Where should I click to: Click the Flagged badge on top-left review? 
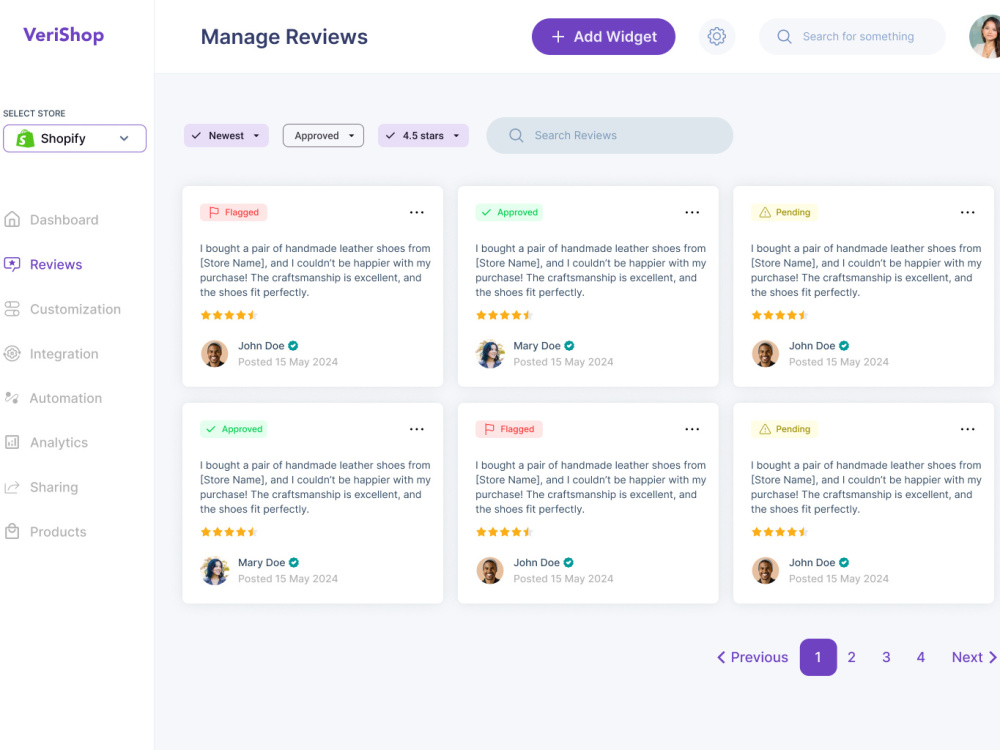233,212
